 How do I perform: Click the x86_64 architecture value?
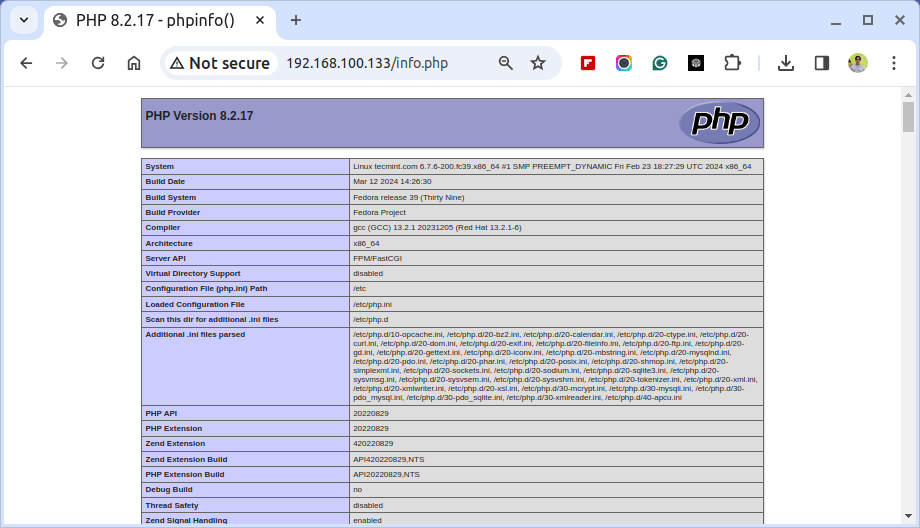click(366, 243)
